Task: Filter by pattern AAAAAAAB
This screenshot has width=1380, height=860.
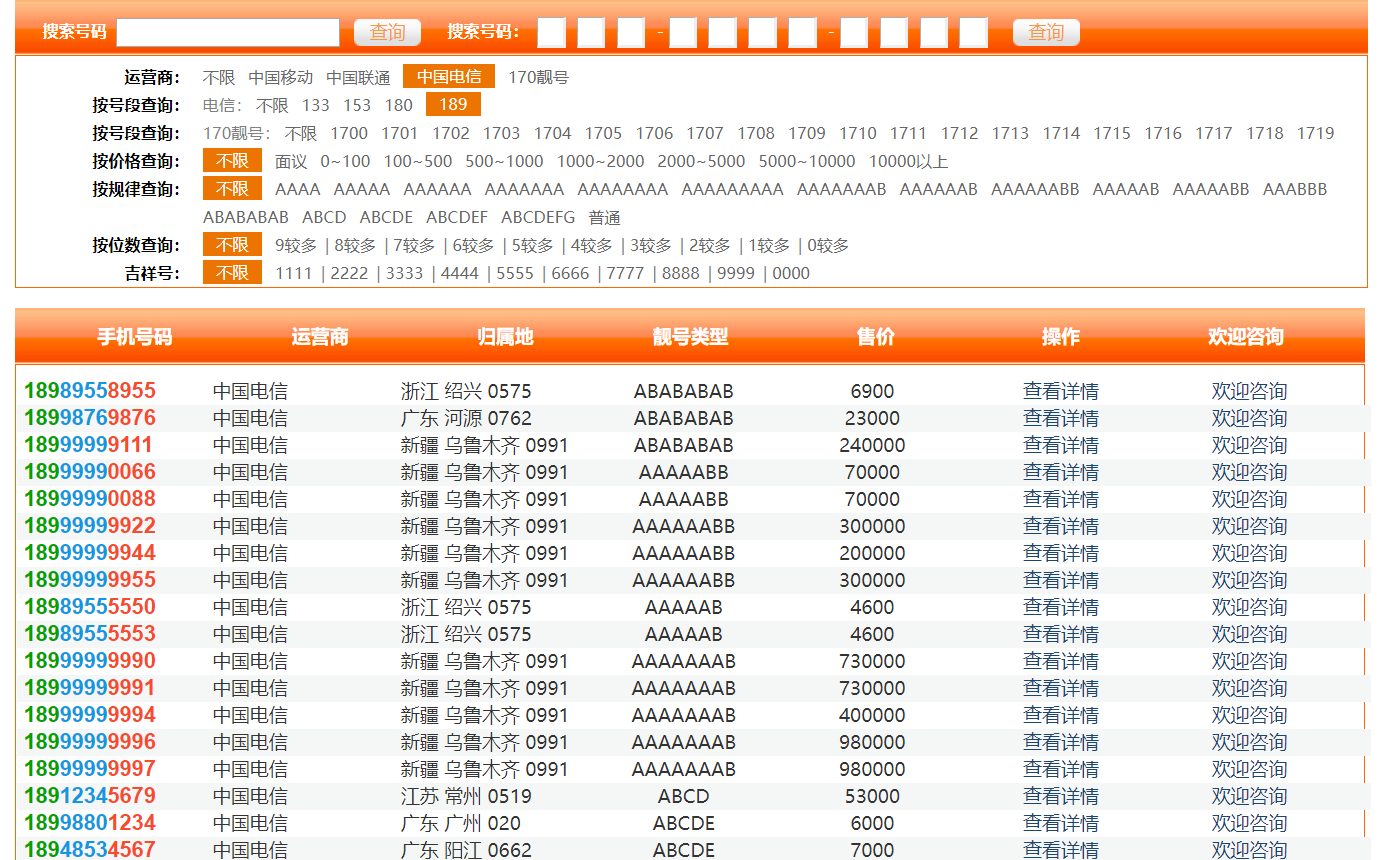Action: (841, 189)
